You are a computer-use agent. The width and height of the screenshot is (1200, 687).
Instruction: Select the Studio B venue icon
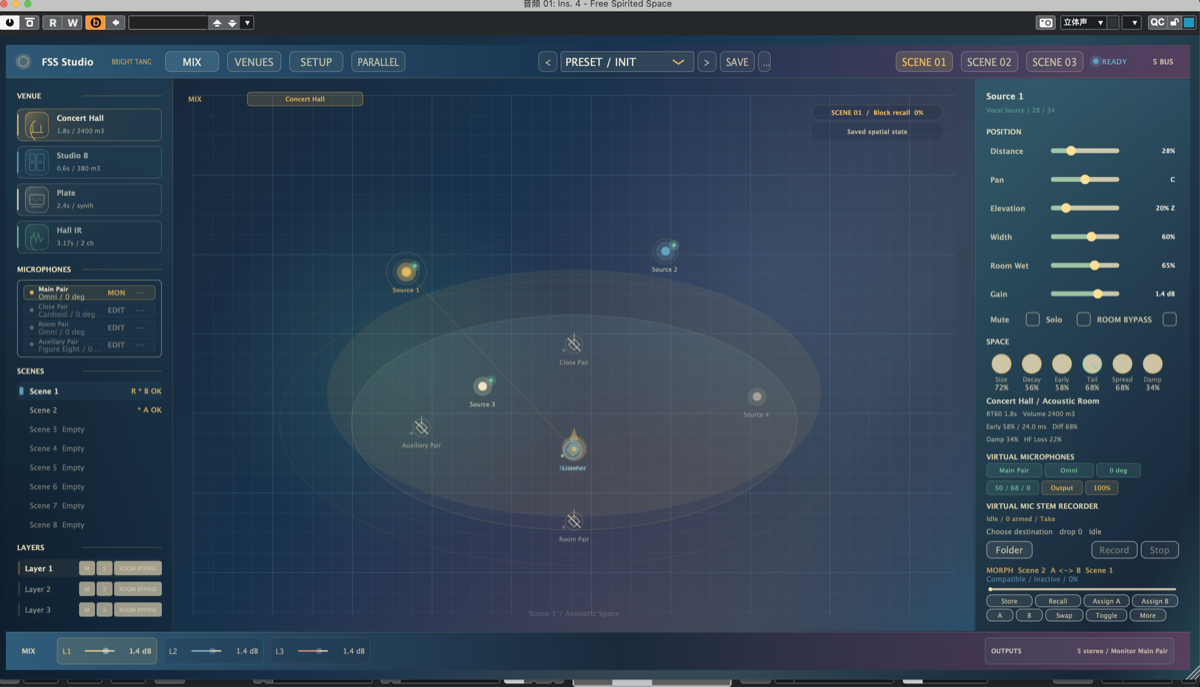pyautogui.click(x=37, y=162)
